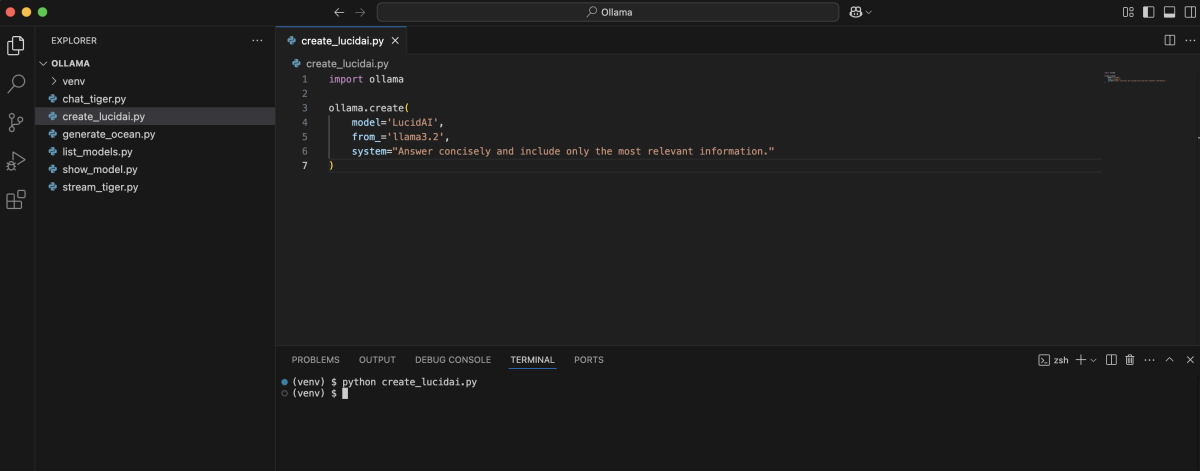Open the Explorer view in activity bar

[x=16, y=46]
